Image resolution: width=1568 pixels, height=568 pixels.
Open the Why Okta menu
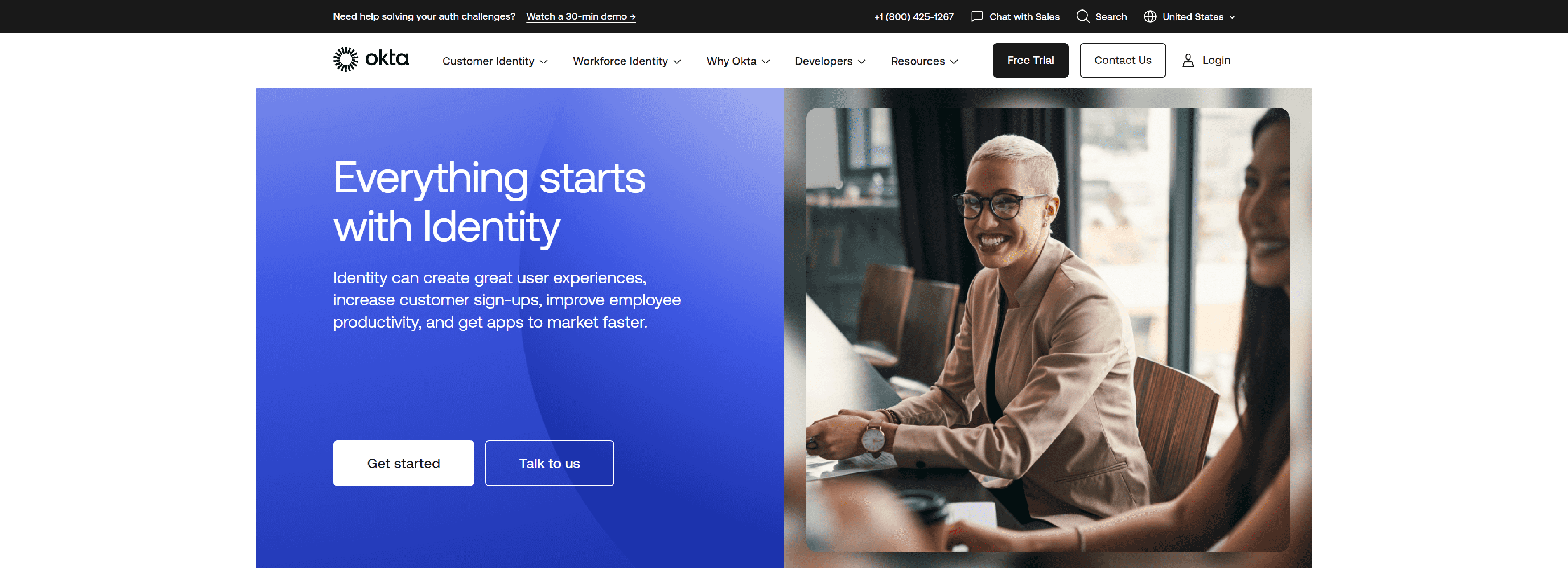(x=738, y=61)
